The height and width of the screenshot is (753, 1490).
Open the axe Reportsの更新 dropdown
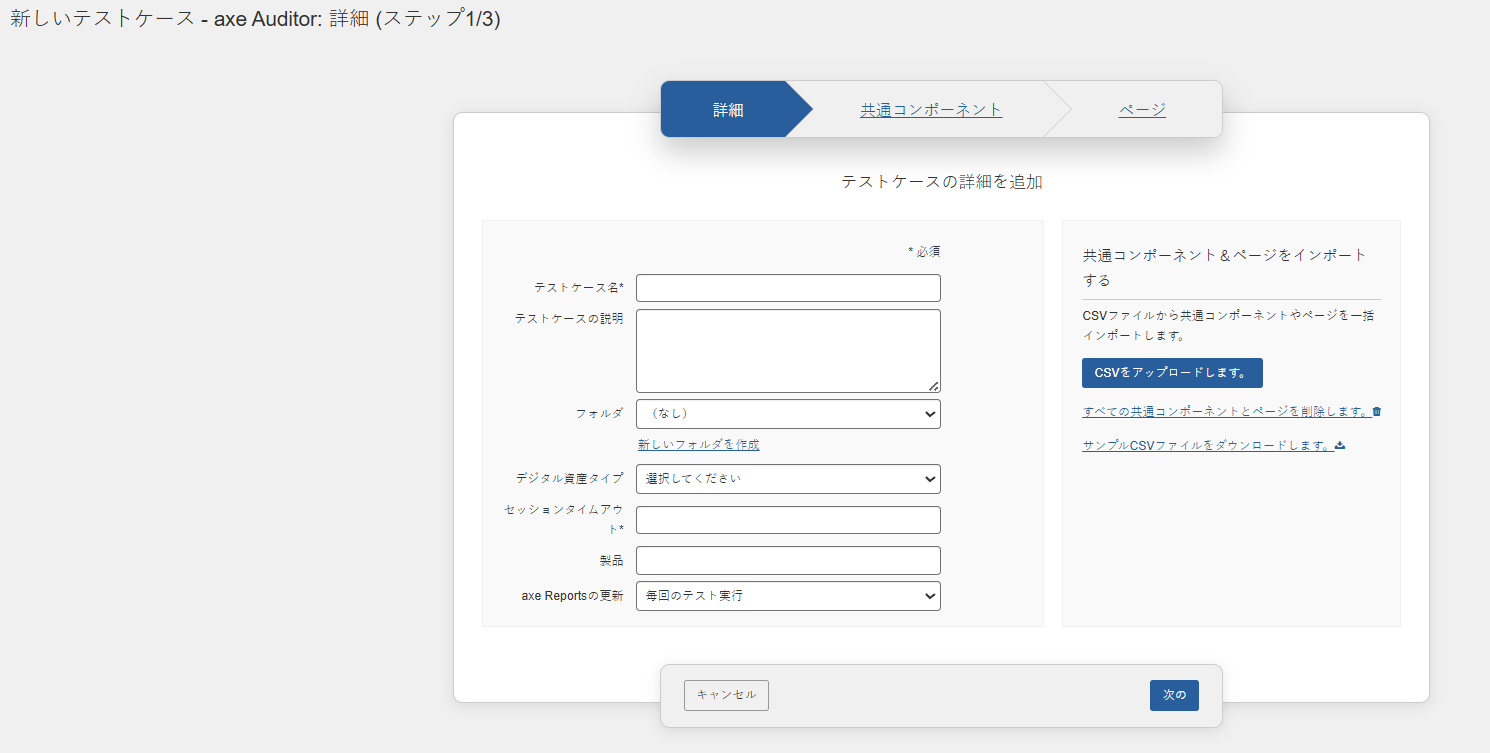pyautogui.click(x=788, y=596)
